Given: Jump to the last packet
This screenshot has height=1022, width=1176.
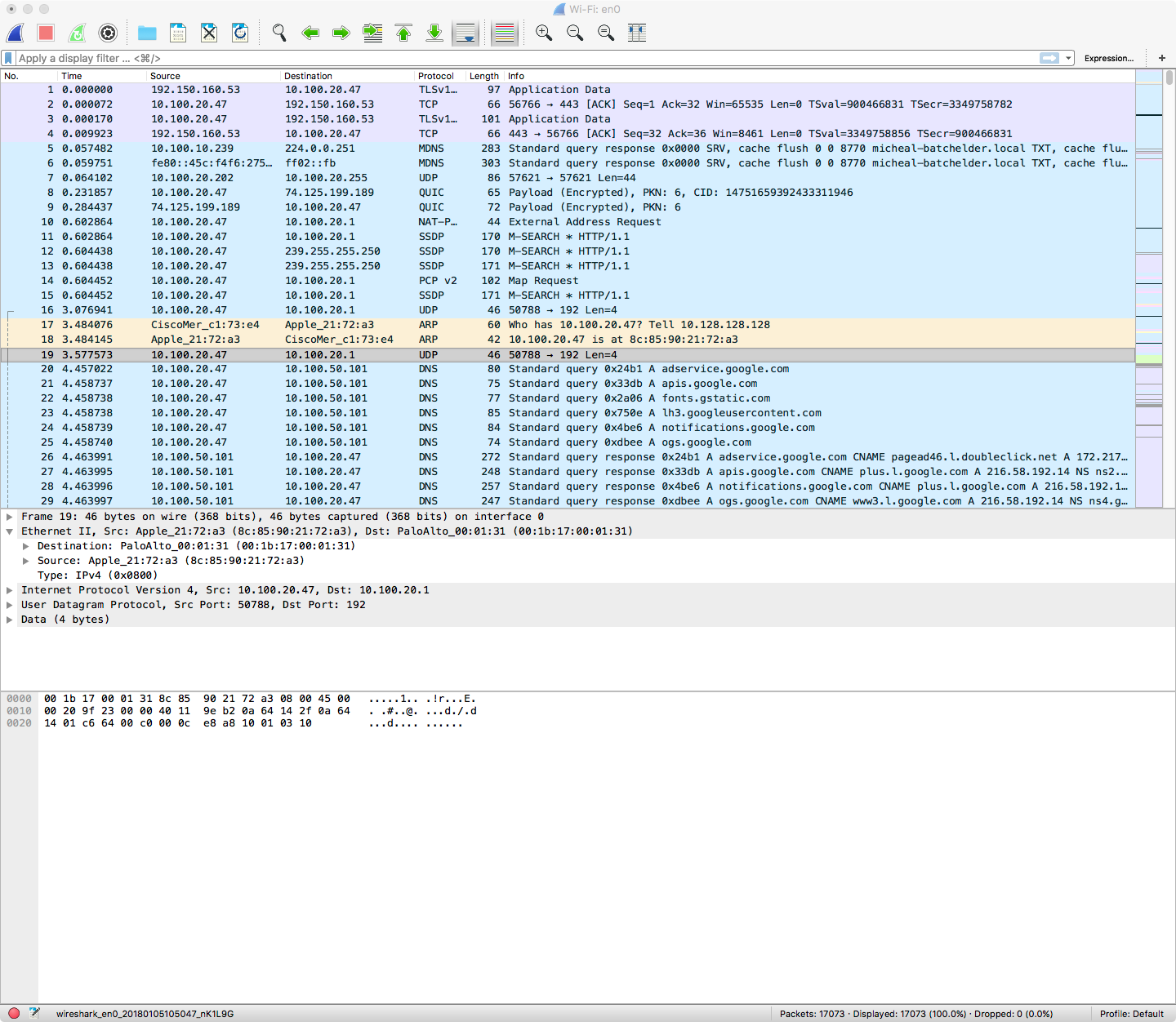Looking at the screenshot, I should pos(434,33).
